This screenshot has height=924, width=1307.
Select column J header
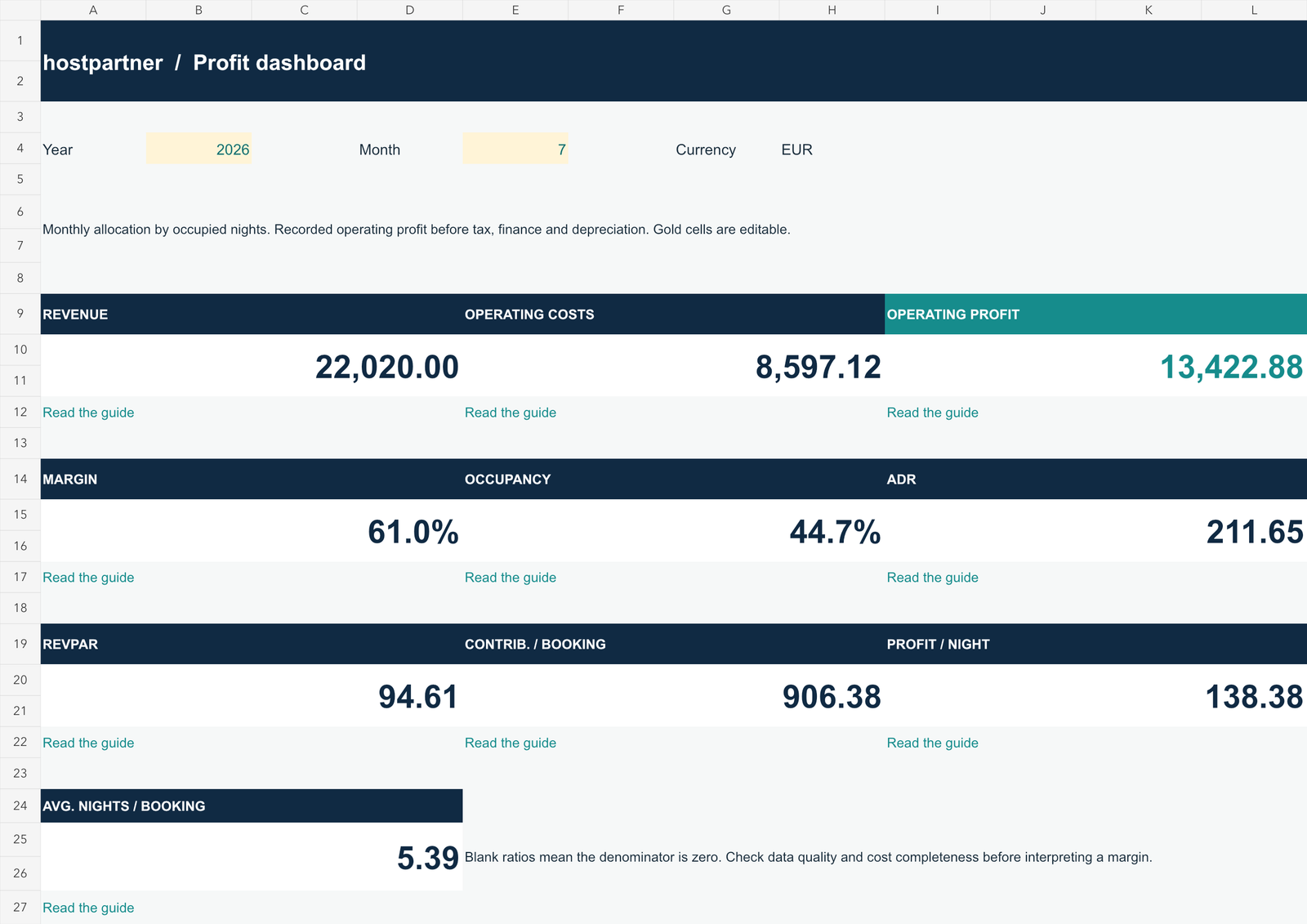coord(1042,10)
